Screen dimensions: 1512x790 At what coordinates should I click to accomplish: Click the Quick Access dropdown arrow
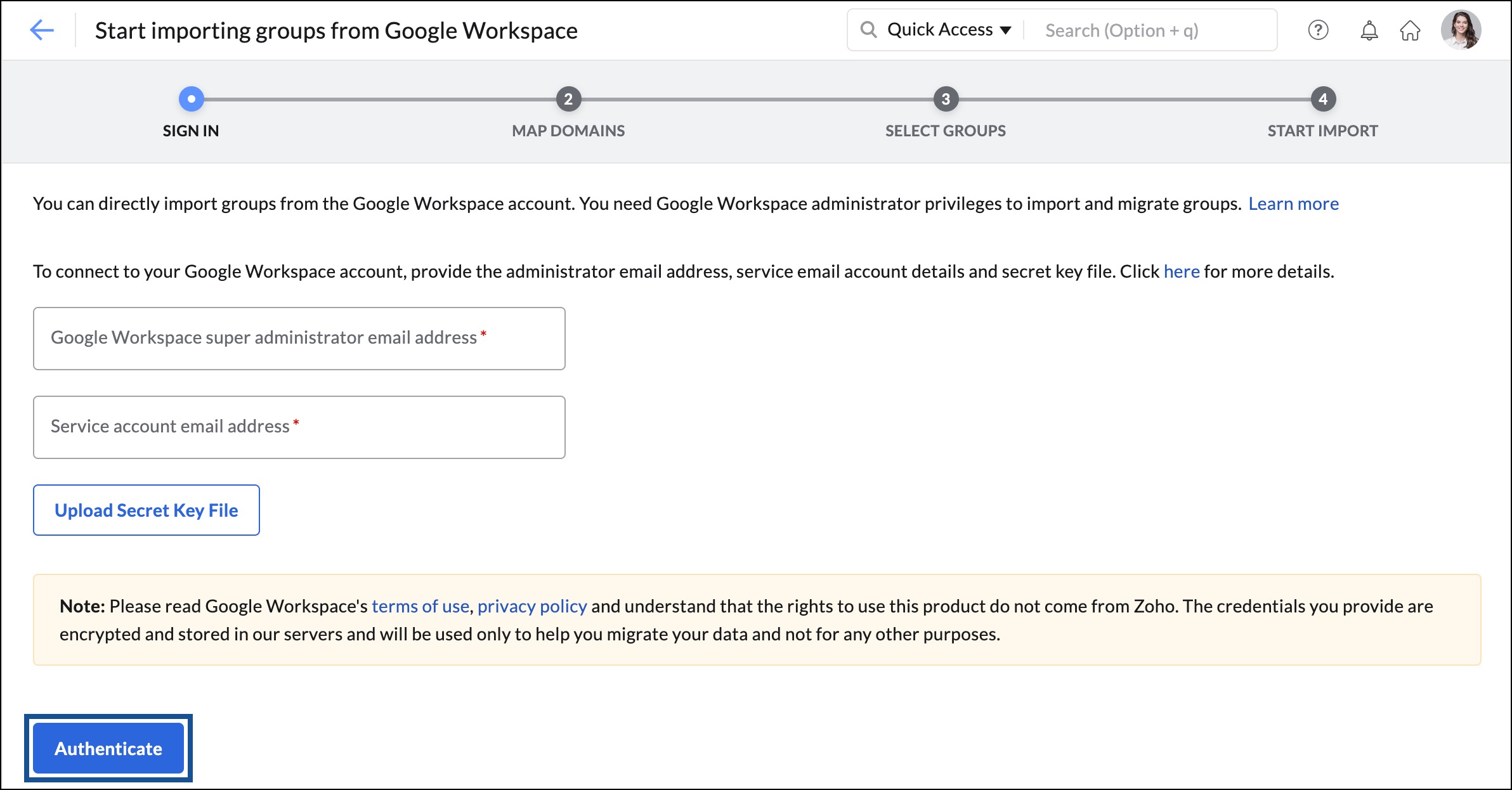1011,29
